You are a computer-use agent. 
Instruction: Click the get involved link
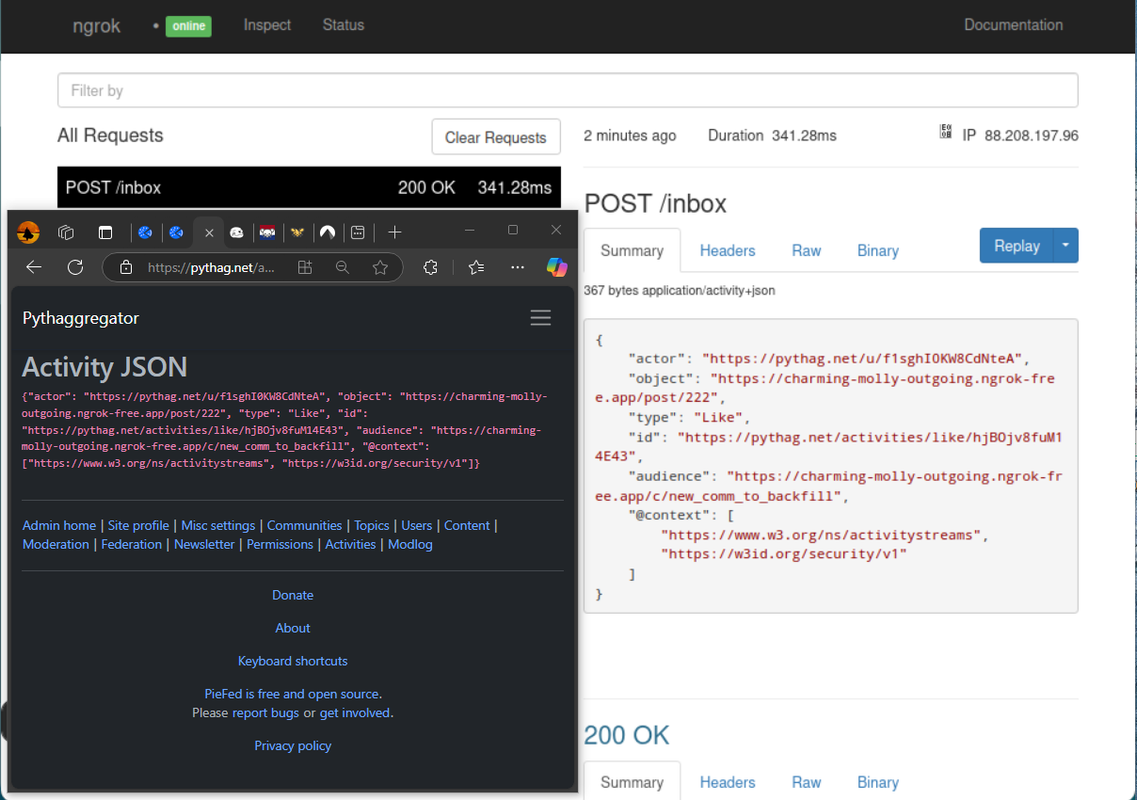pyautogui.click(x=355, y=713)
